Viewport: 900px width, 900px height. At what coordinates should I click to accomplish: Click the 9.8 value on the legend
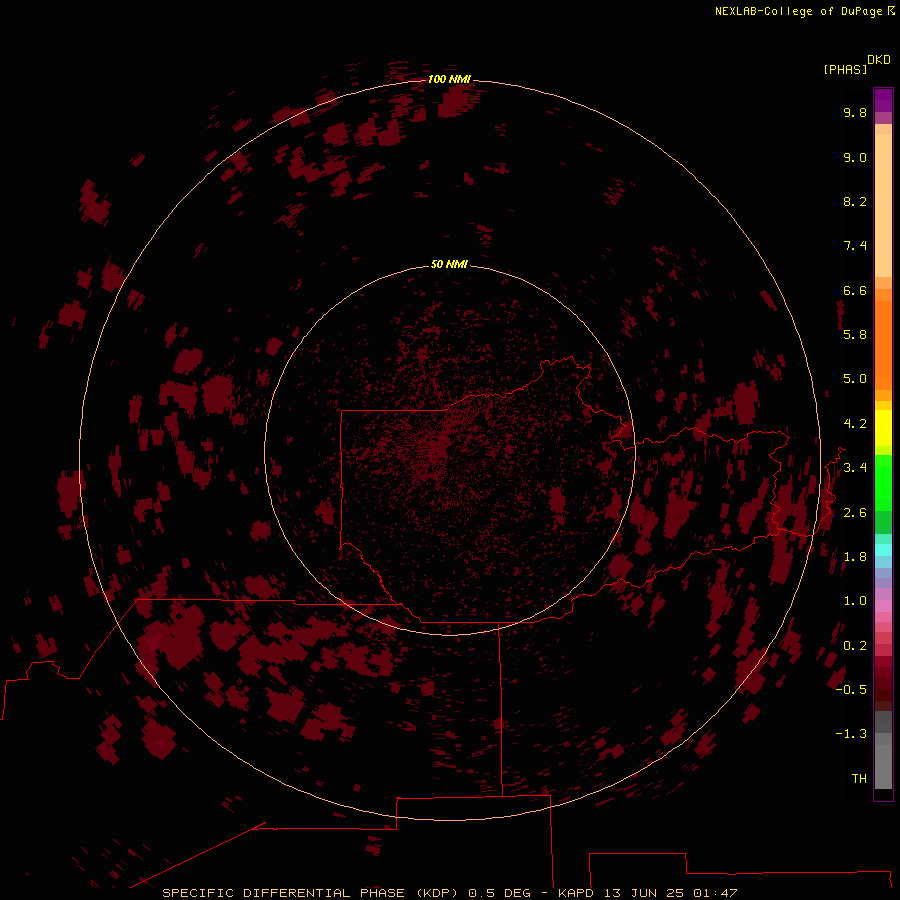[x=855, y=112]
